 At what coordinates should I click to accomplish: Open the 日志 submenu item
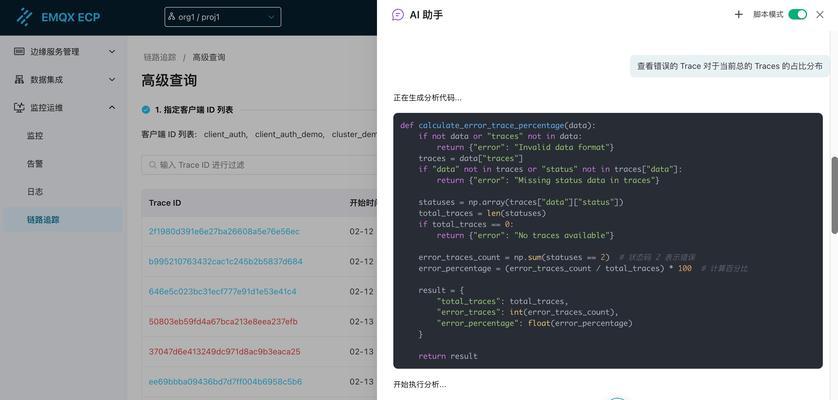tap(35, 191)
